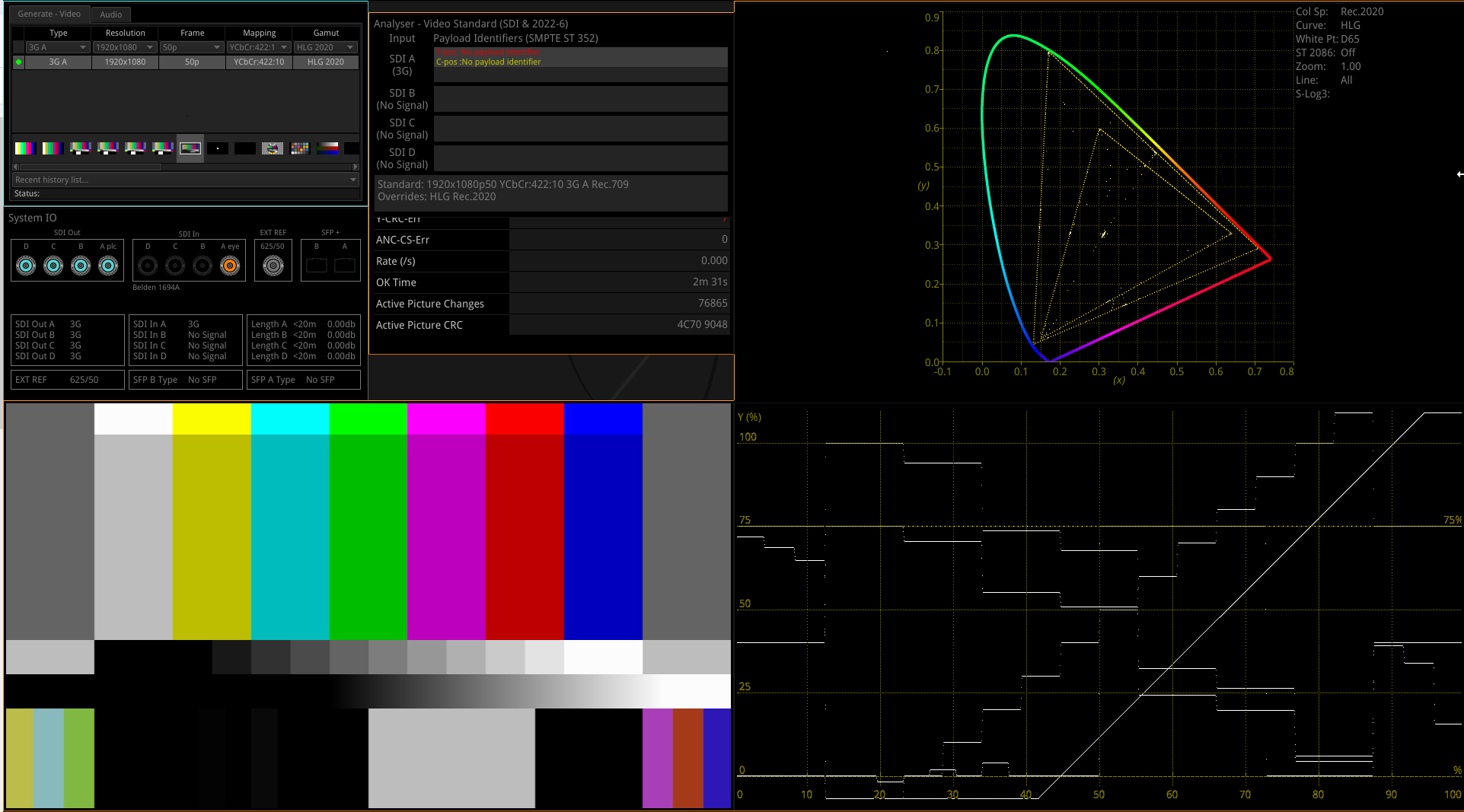Expand the Gamut dropdown showing HLG 2020
Image resolution: width=1464 pixels, height=812 pixels.
[326, 47]
